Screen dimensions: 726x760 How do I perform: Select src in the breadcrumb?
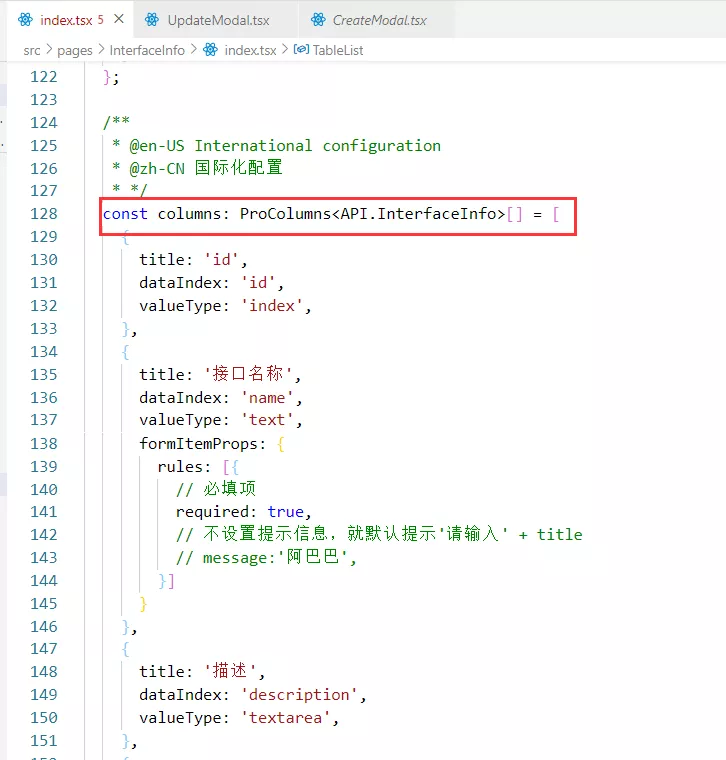coord(32,50)
